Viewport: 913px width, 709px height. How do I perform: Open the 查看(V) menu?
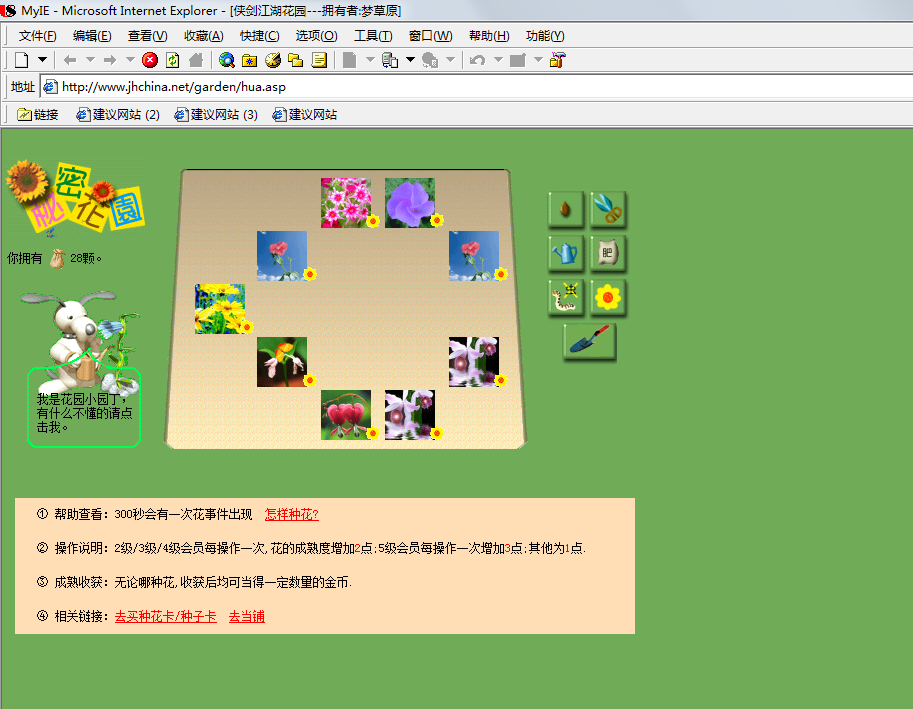(x=147, y=36)
